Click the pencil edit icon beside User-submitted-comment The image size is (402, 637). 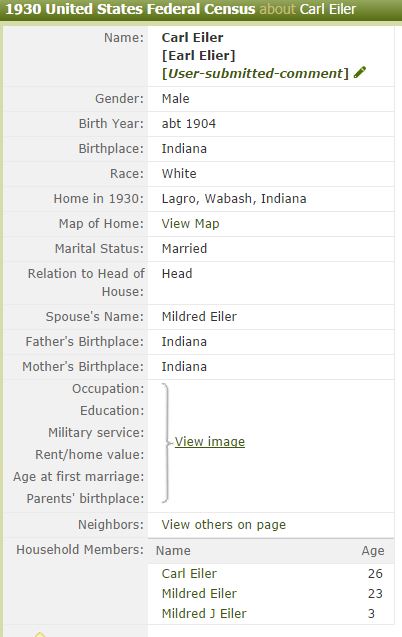click(359, 72)
